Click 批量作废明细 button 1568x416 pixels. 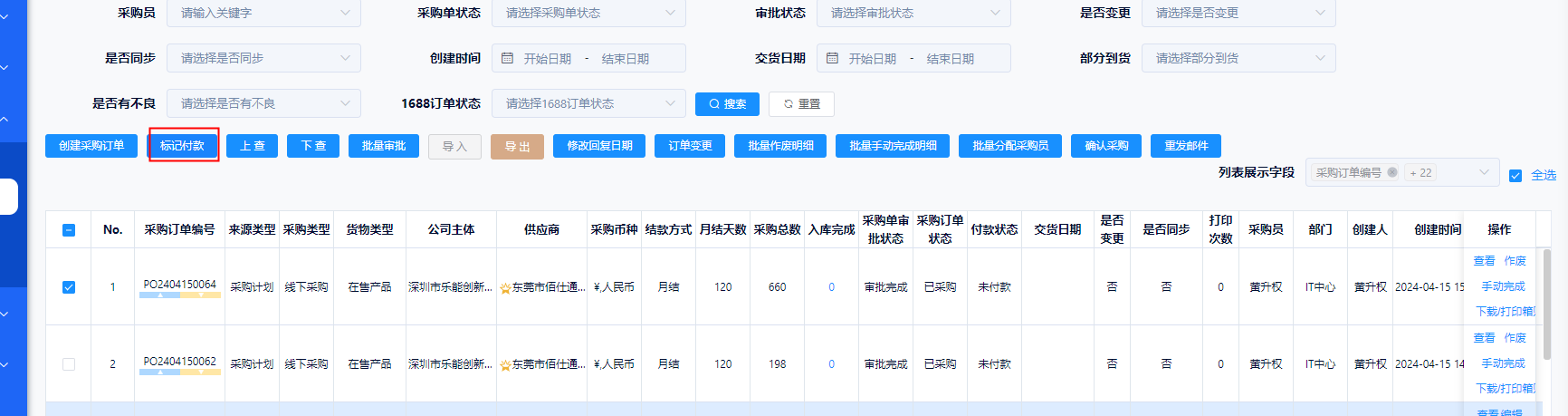click(x=780, y=146)
